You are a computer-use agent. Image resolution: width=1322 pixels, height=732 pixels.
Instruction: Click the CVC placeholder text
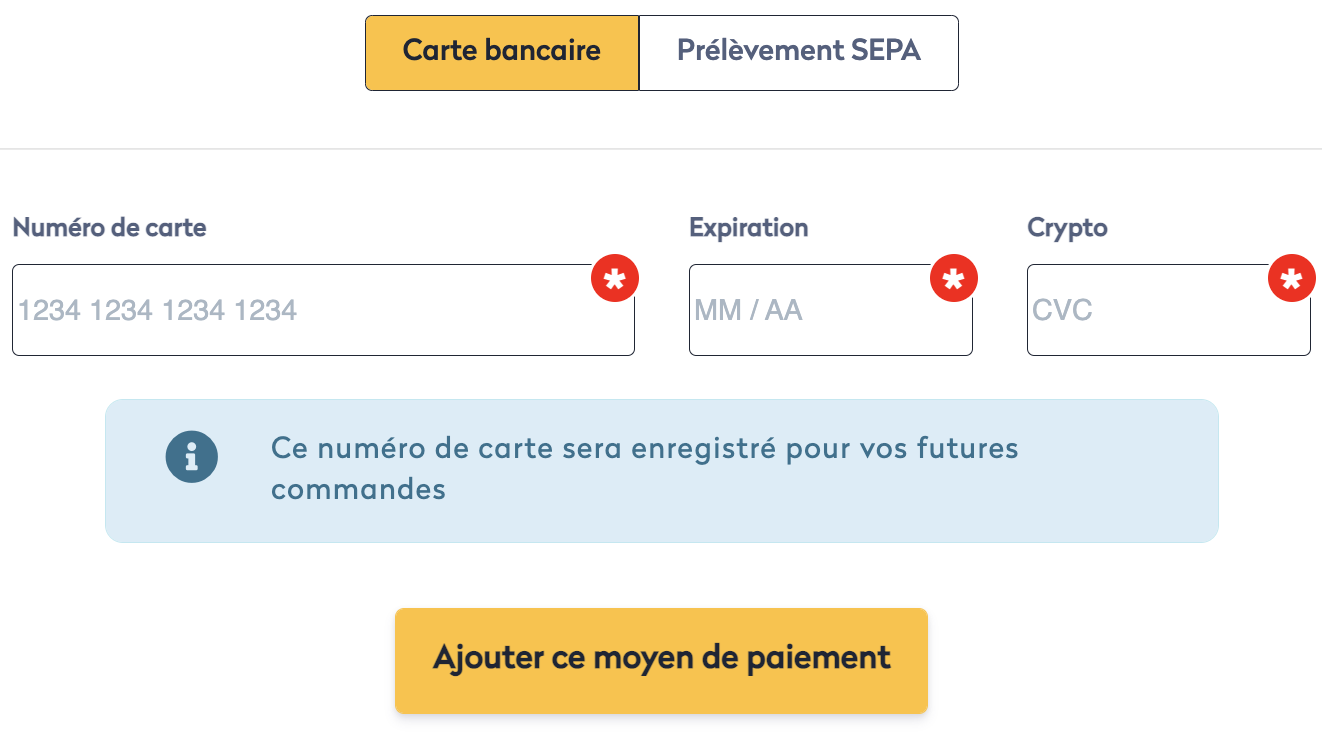click(x=1062, y=311)
